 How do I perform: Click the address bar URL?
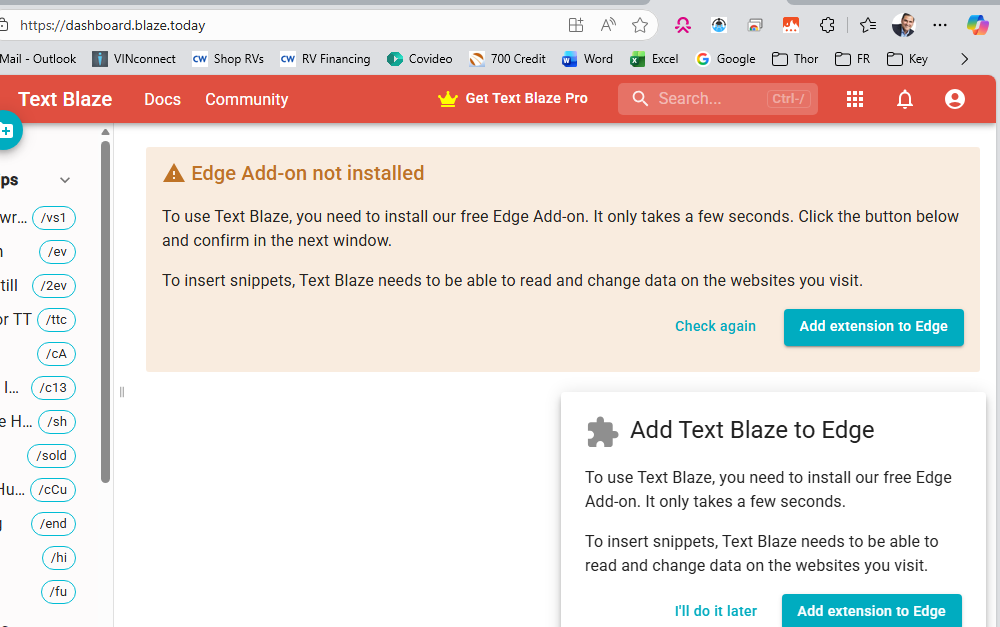click(113, 26)
